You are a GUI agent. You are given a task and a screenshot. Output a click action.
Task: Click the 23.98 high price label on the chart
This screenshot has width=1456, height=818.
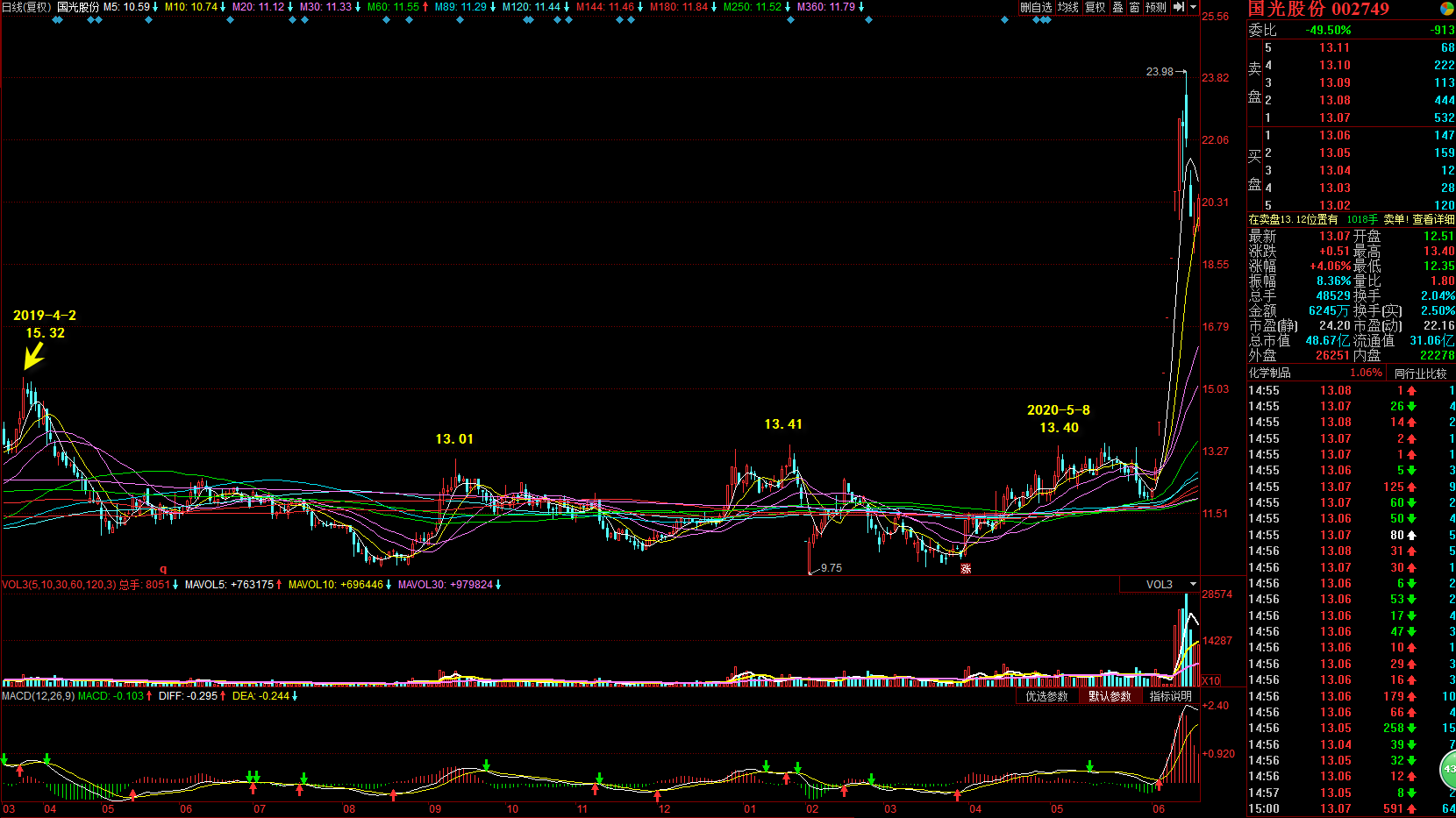1160,72
